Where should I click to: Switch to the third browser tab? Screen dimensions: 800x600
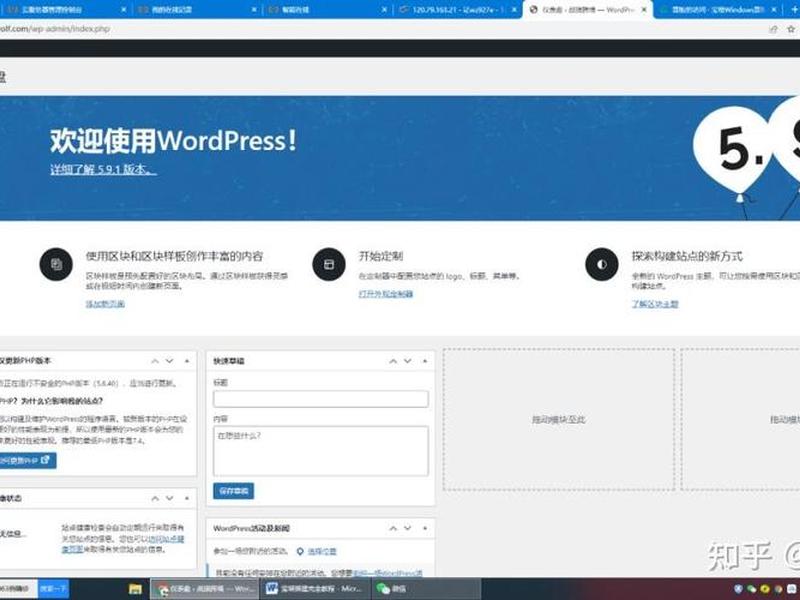point(327,10)
